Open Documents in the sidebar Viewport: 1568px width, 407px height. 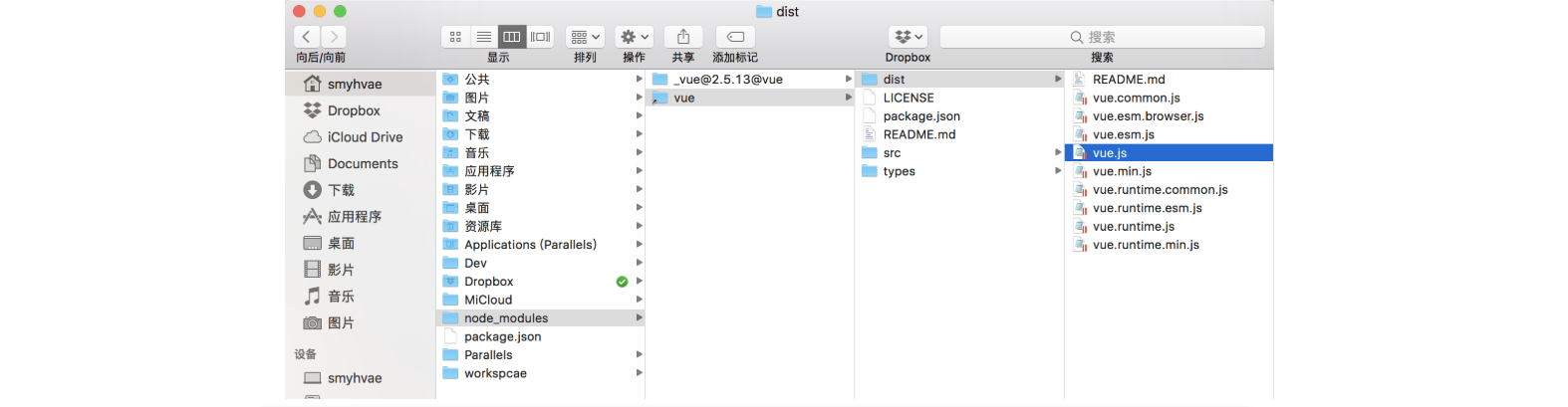(361, 163)
